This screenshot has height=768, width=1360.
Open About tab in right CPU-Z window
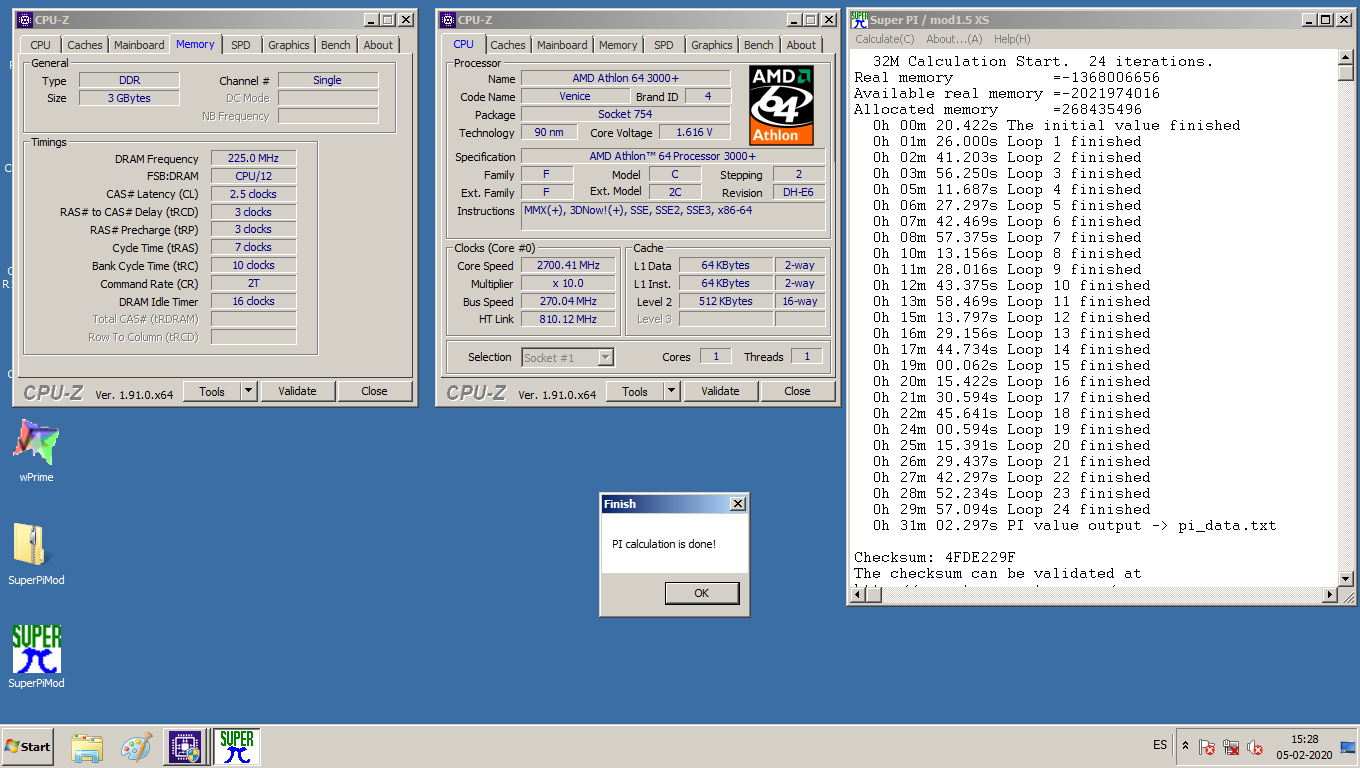[801, 45]
